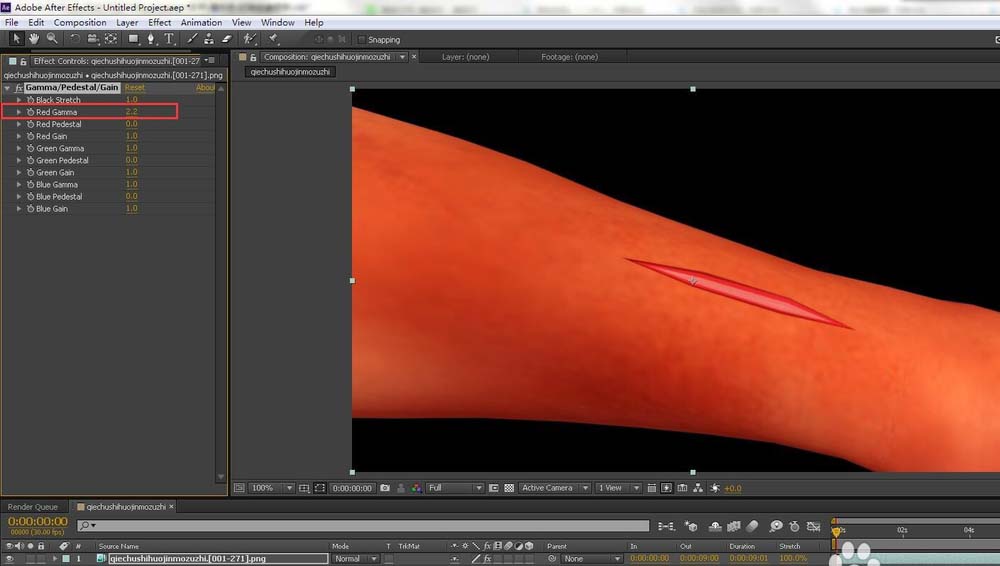This screenshot has height=566, width=1000.
Task: Open the show channel RGB icon
Action: pyautogui.click(x=416, y=488)
